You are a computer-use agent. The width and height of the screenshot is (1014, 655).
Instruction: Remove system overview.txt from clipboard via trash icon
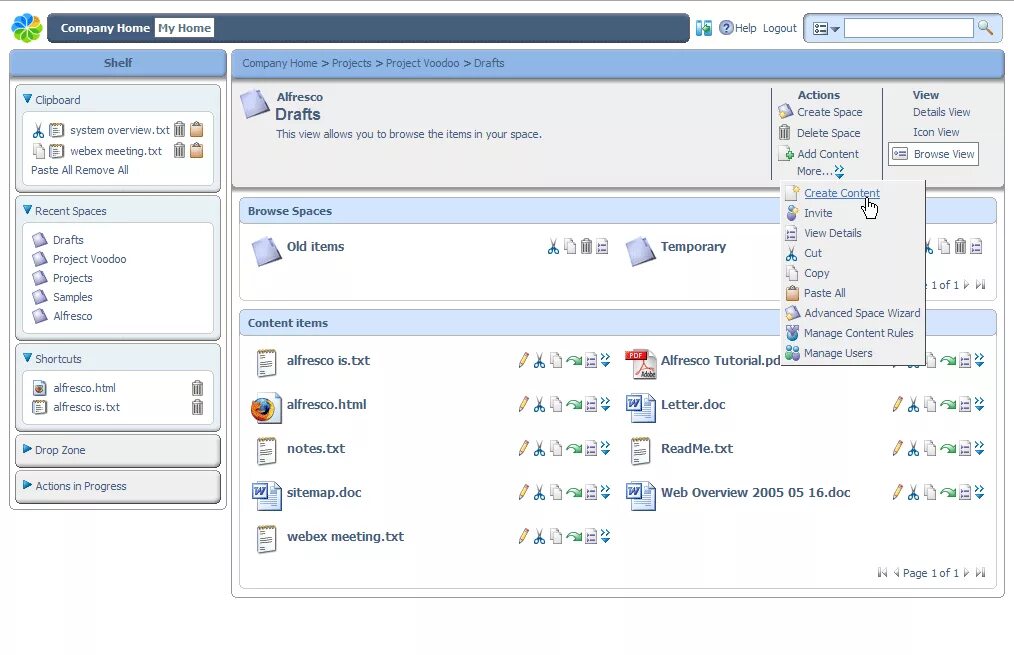coord(179,129)
